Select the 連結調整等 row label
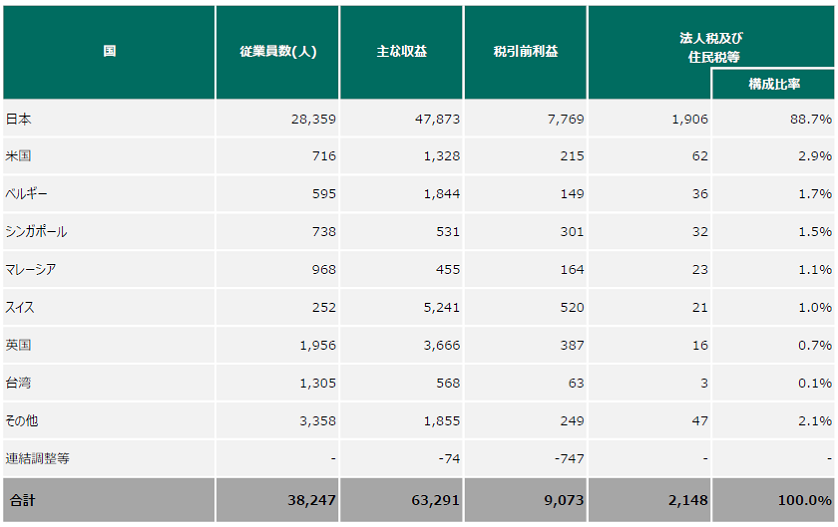 click(x=37, y=459)
